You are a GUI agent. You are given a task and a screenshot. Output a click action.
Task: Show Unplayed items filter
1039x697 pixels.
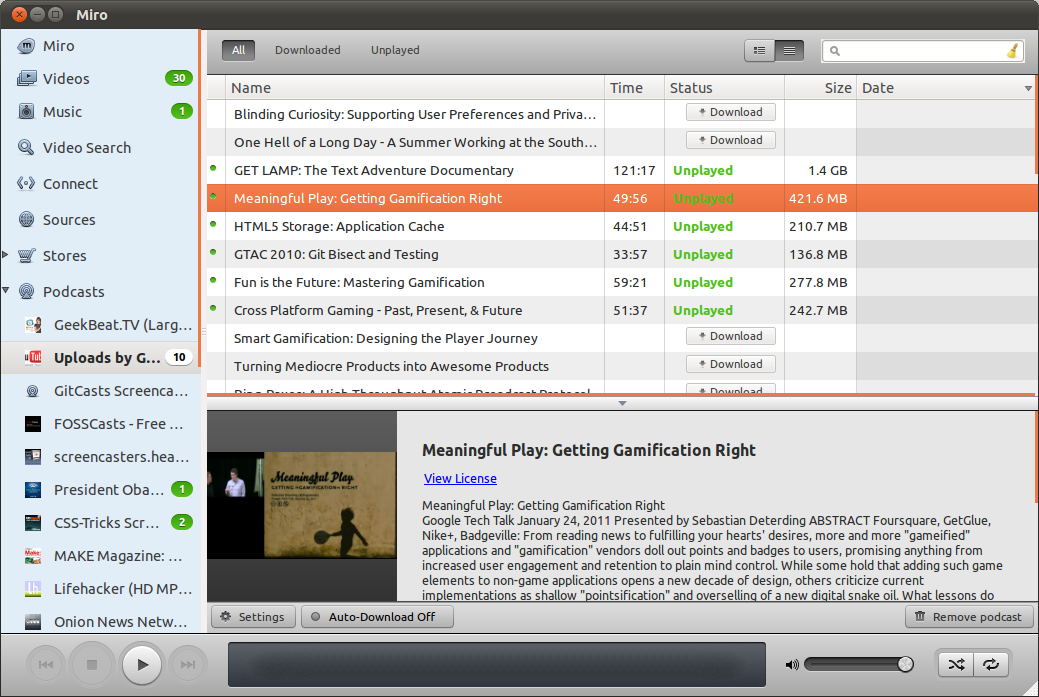point(395,50)
